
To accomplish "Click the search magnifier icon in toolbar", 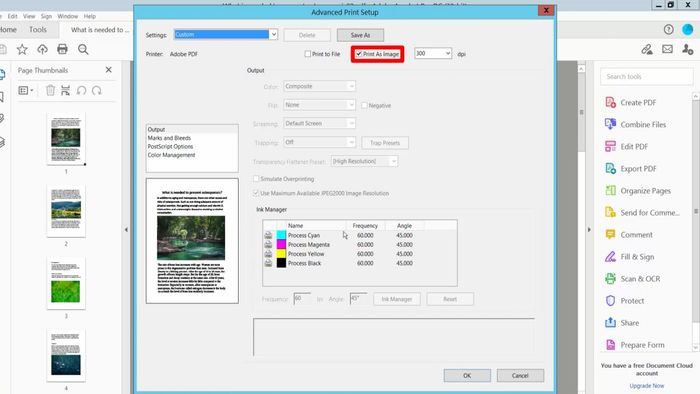I will click(x=83, y=50).
